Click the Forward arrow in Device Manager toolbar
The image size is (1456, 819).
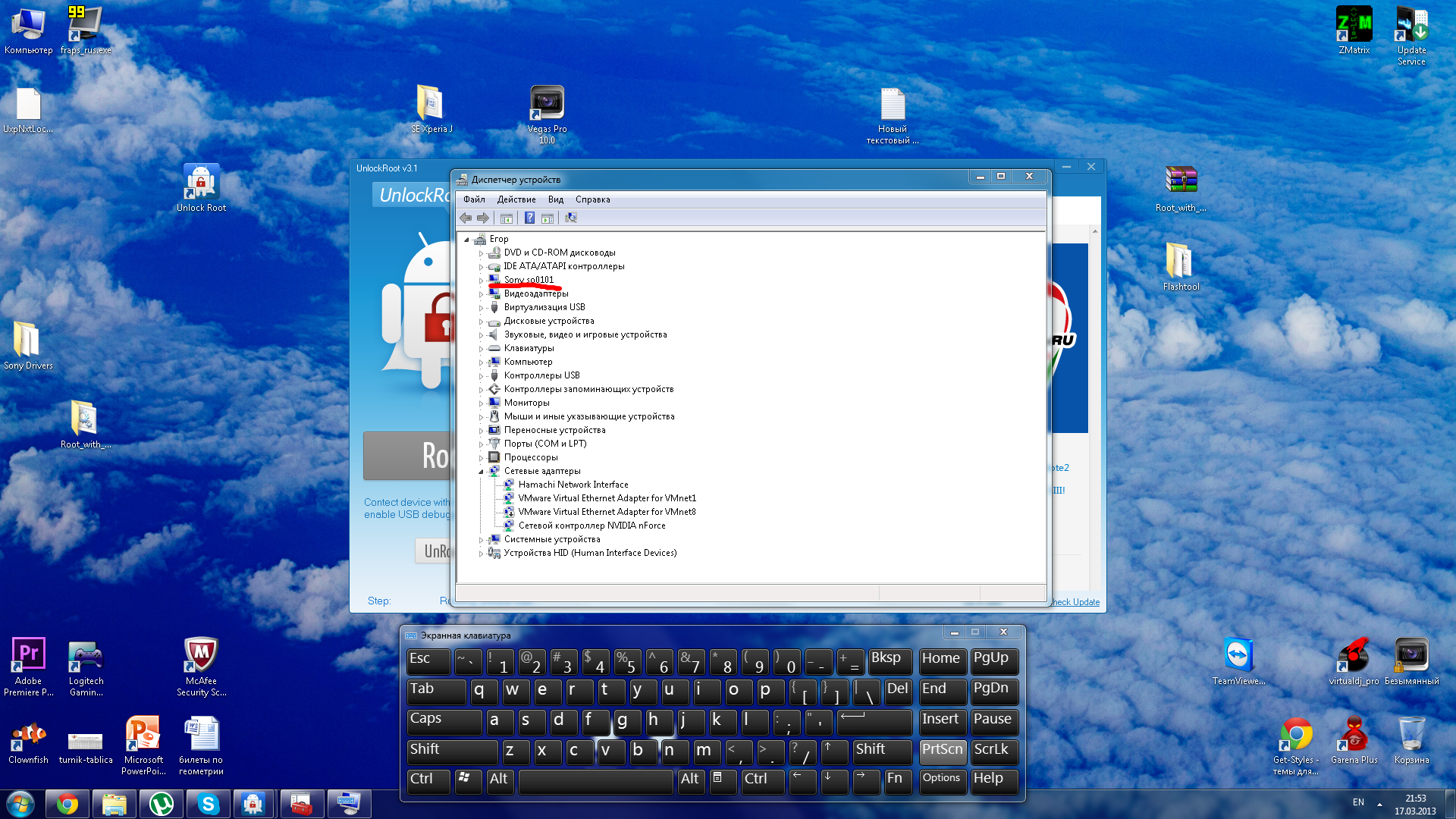pyautogui.click(x=483, y=218)
